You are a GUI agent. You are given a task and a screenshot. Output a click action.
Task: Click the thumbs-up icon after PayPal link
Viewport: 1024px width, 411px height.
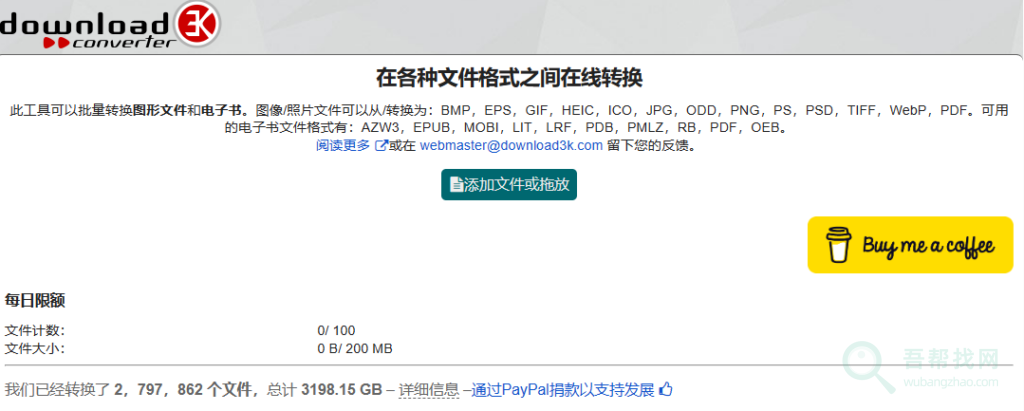pos(666,389)
